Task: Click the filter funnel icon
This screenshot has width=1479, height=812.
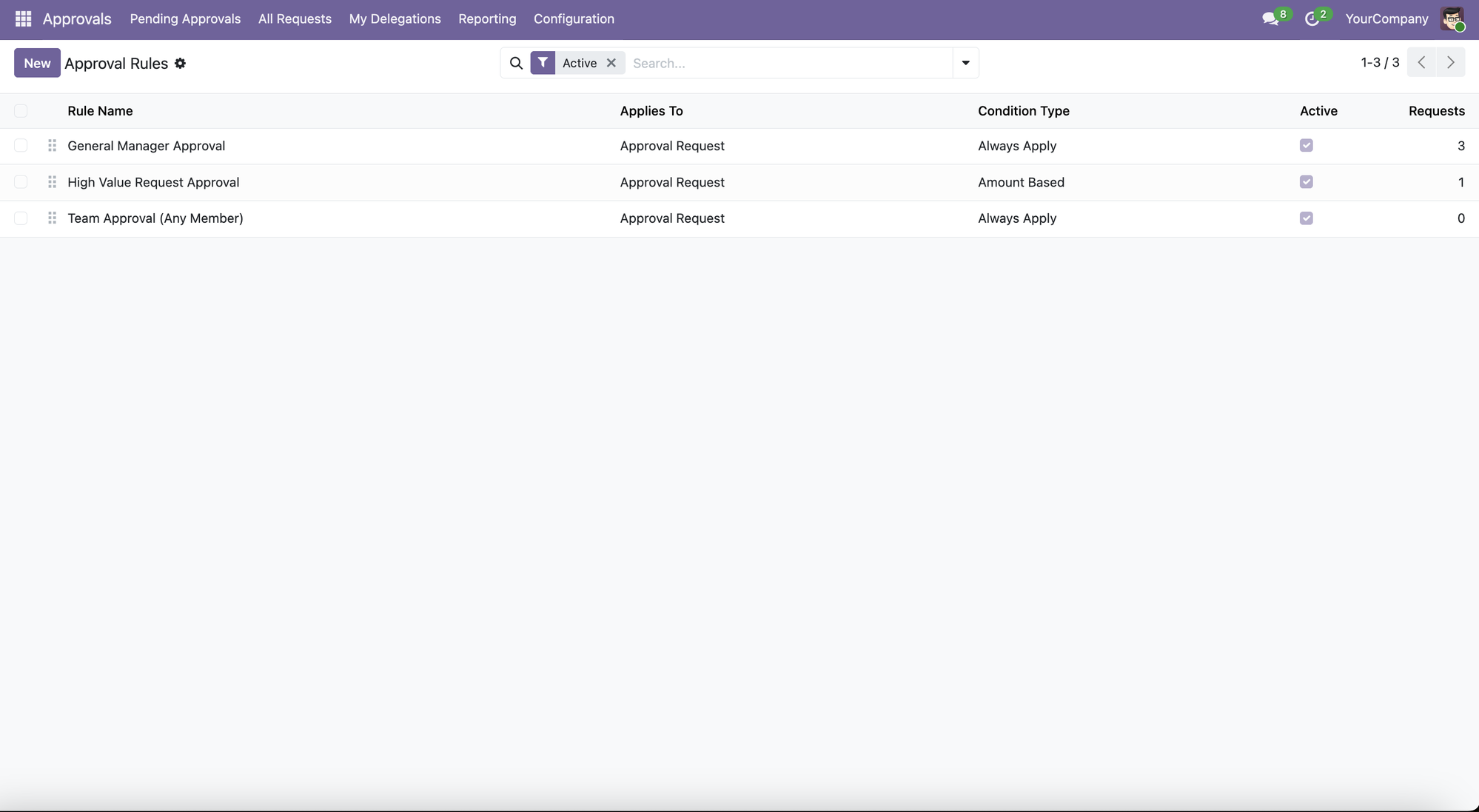Action: click(x=543, y=63)
